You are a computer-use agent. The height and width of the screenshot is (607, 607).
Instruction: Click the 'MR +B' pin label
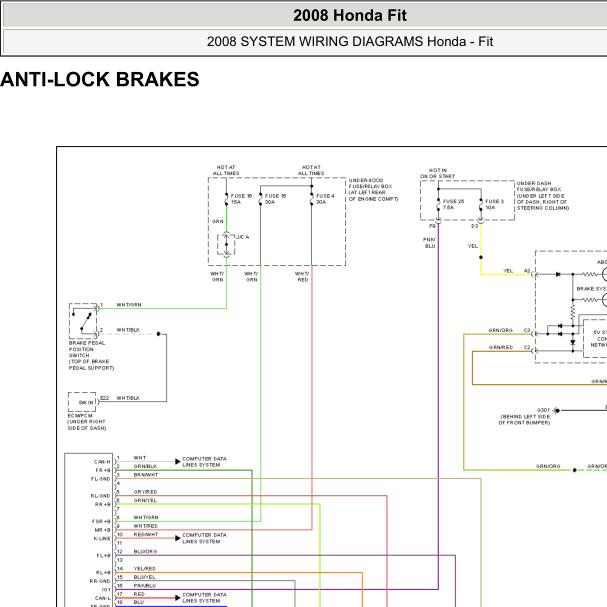[103, 530]
